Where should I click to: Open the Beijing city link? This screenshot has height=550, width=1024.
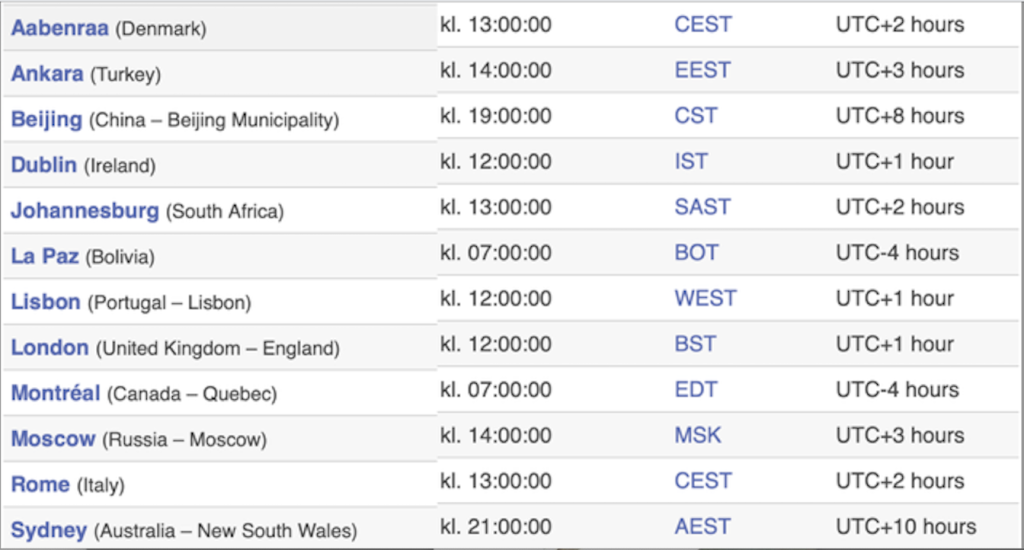tap(46, 120)
